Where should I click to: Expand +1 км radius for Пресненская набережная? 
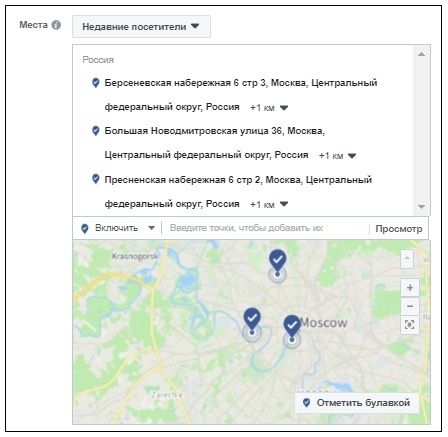pyautogui.click(x=269, y=204)
